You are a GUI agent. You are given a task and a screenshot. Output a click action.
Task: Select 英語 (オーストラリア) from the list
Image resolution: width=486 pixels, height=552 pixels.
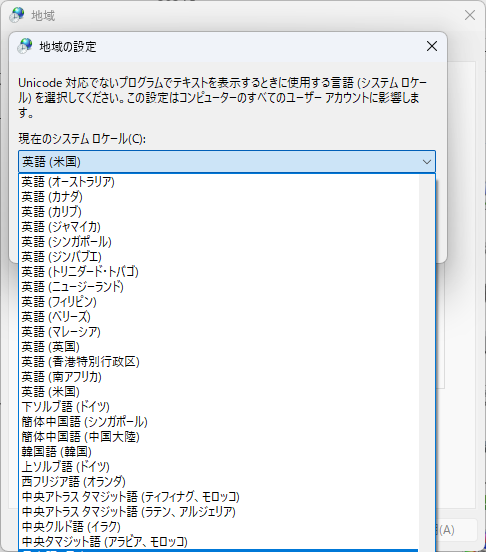click(219, 182)
